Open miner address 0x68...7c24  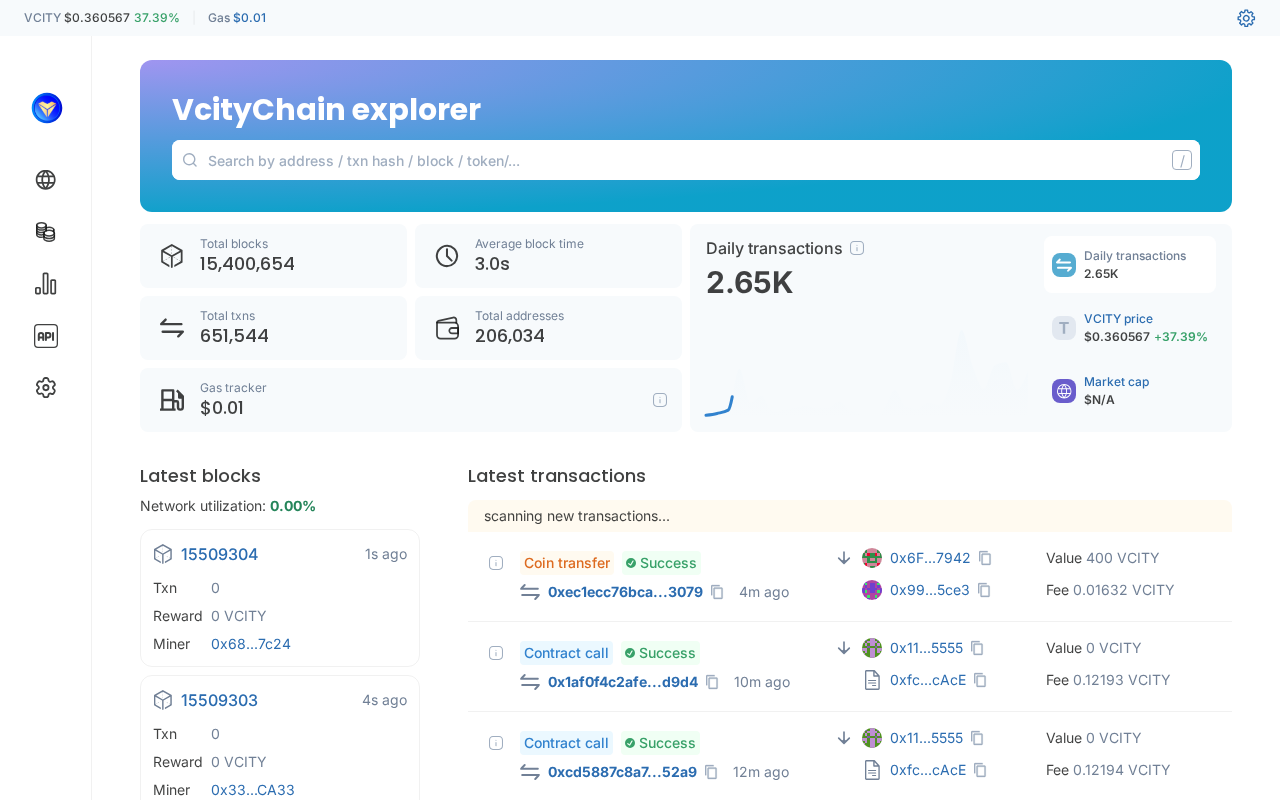(x=251, y=644)
